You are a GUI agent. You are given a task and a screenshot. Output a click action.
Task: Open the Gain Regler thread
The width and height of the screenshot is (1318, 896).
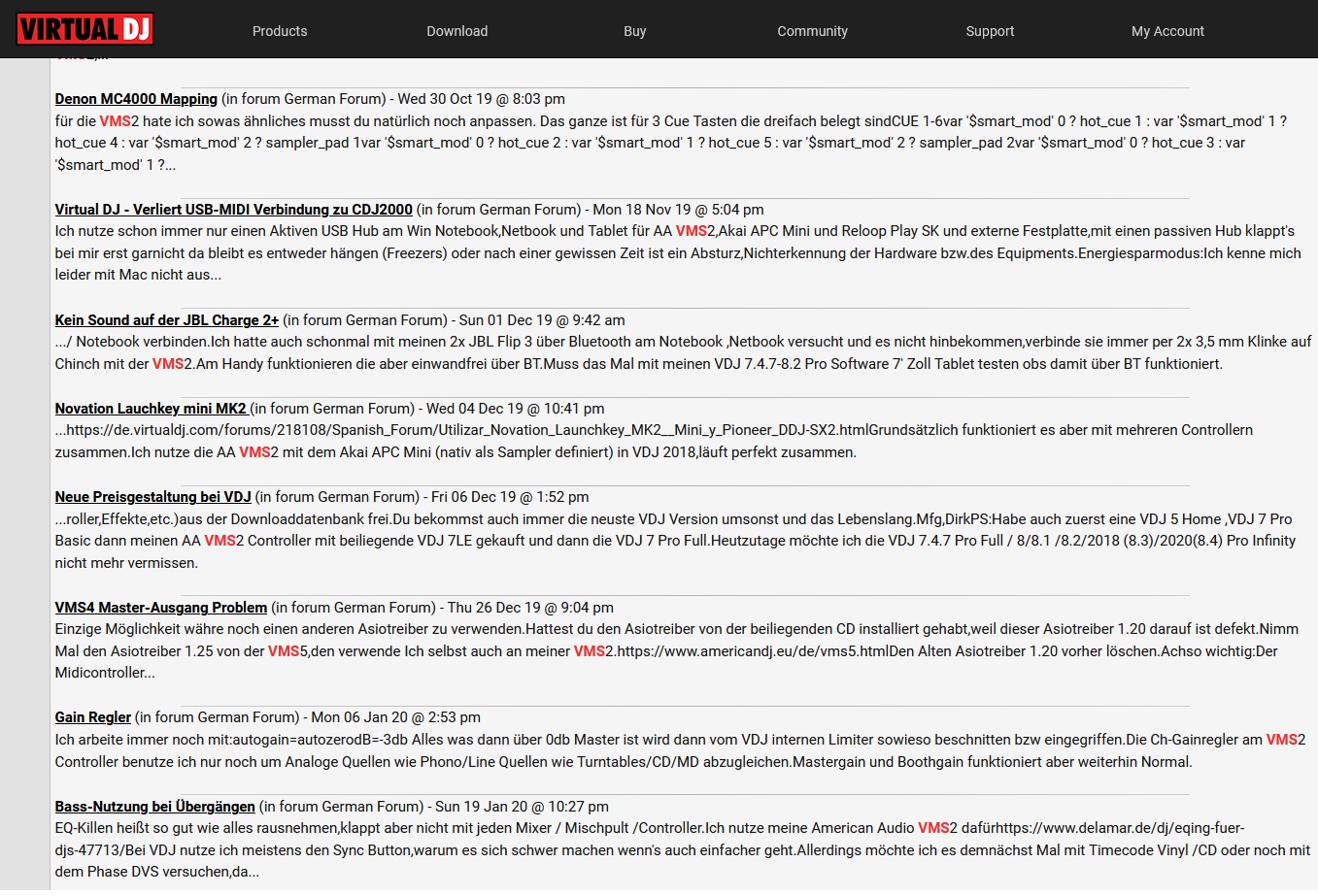click(x=93, y=717)
